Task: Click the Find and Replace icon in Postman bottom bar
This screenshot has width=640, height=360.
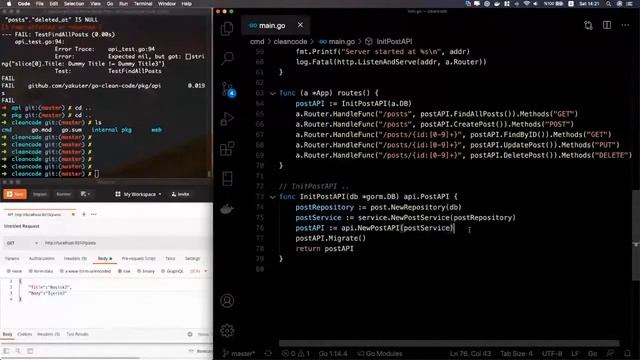Action: 18,351
